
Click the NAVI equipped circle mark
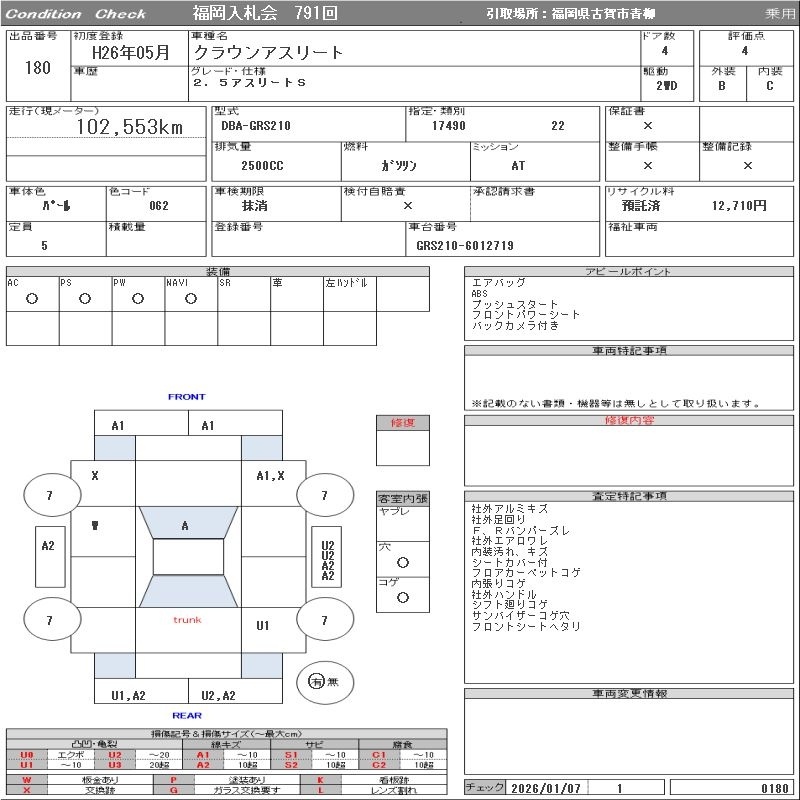click(x=191, y=299)
